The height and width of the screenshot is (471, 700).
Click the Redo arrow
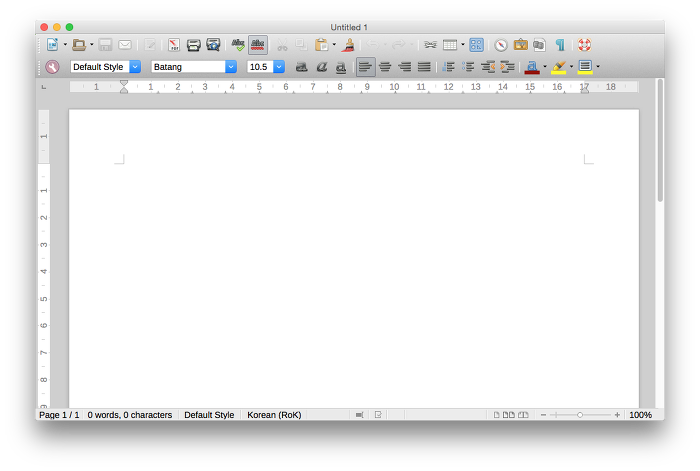click(x=399, y=45)
